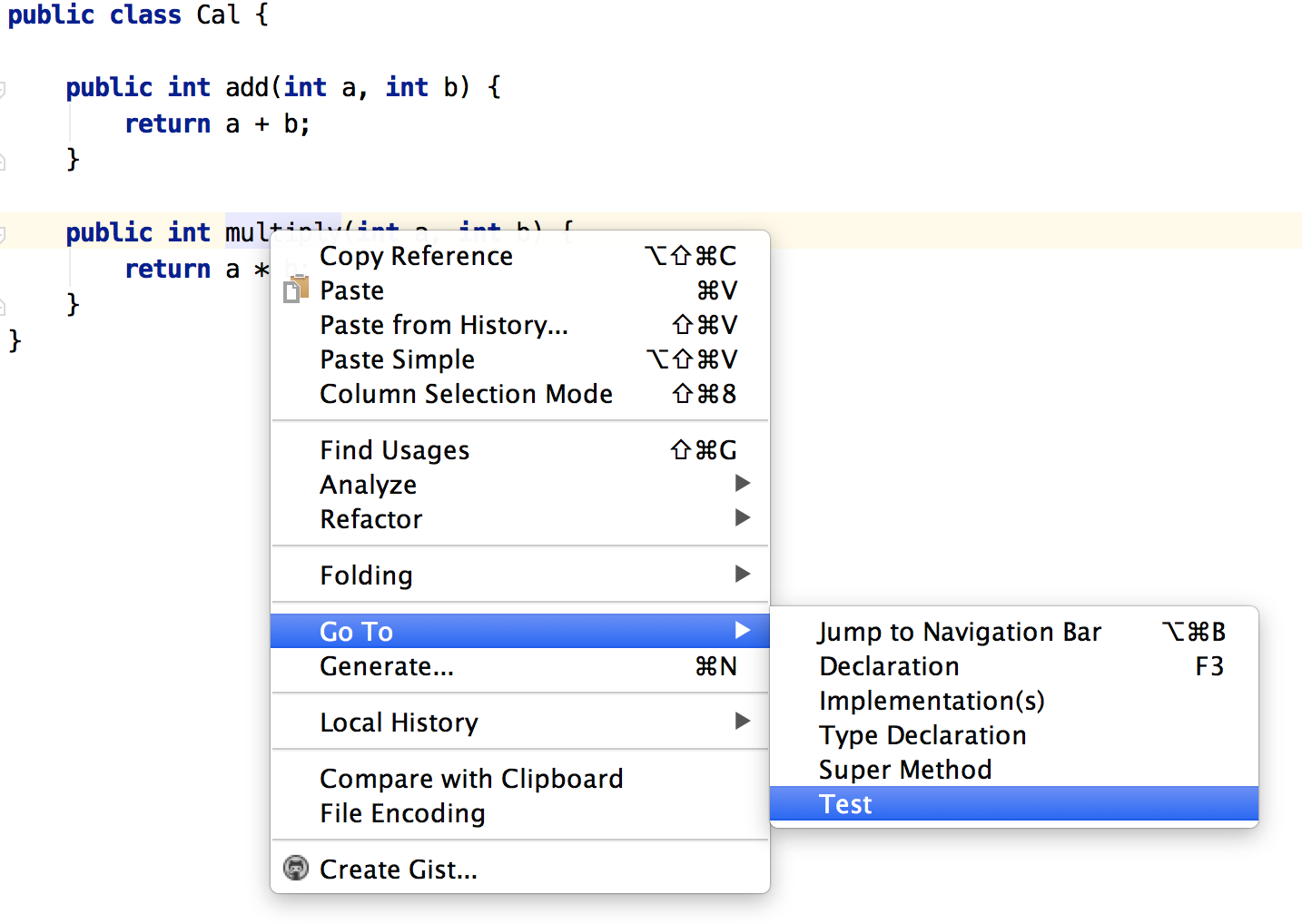Click the GitHub icon beside Create Gist
Viewport: 1302px width, 924px height.
point(295,869)
